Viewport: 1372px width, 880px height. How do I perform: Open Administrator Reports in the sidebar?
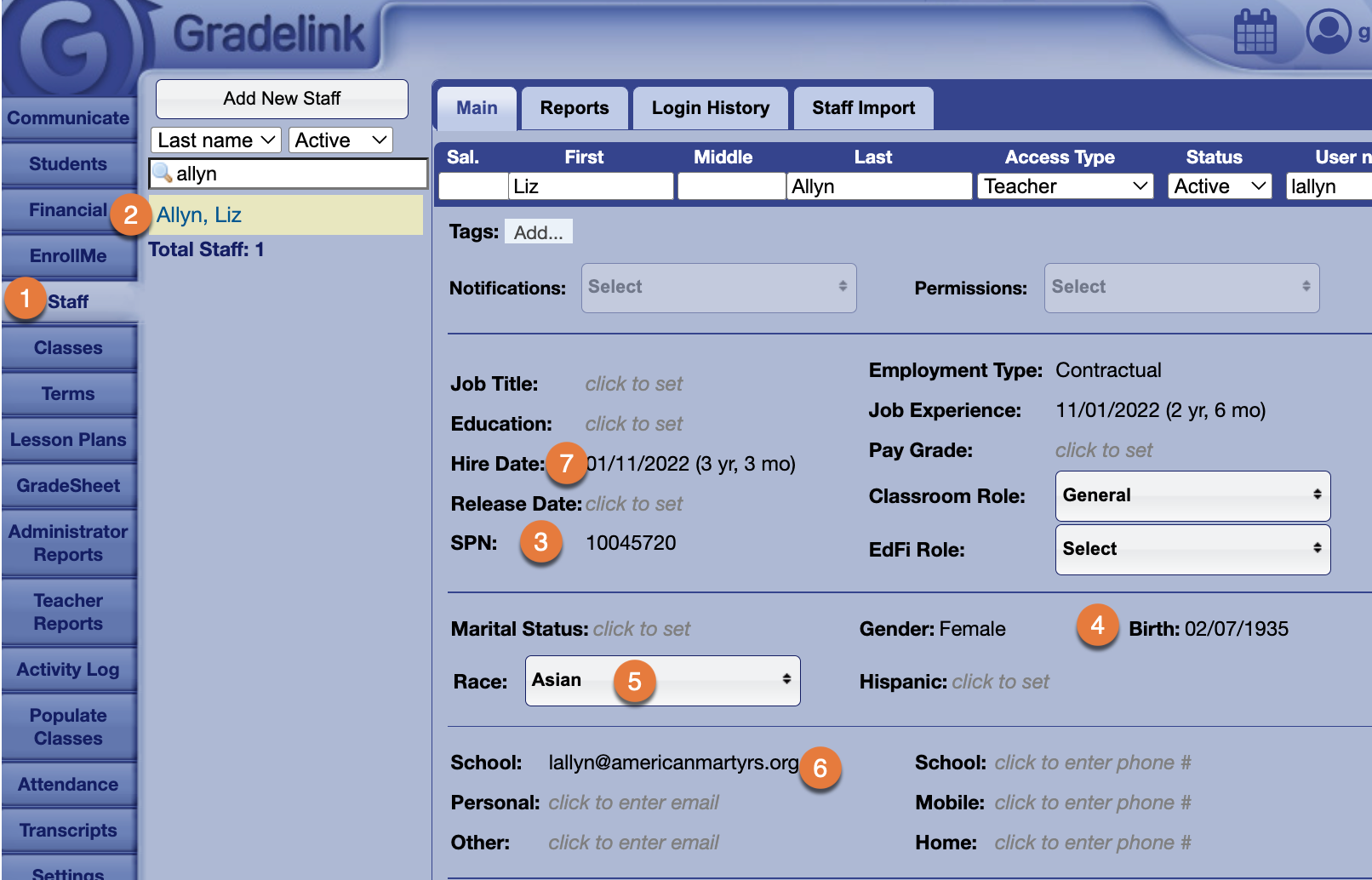68,543
